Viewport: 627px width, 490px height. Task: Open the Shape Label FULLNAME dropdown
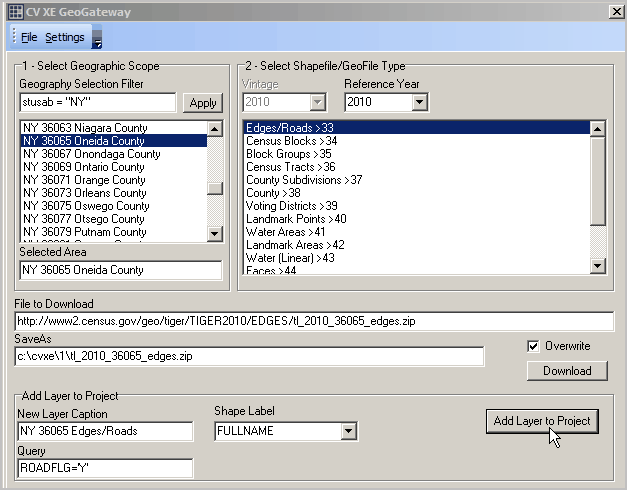point(348,431)
